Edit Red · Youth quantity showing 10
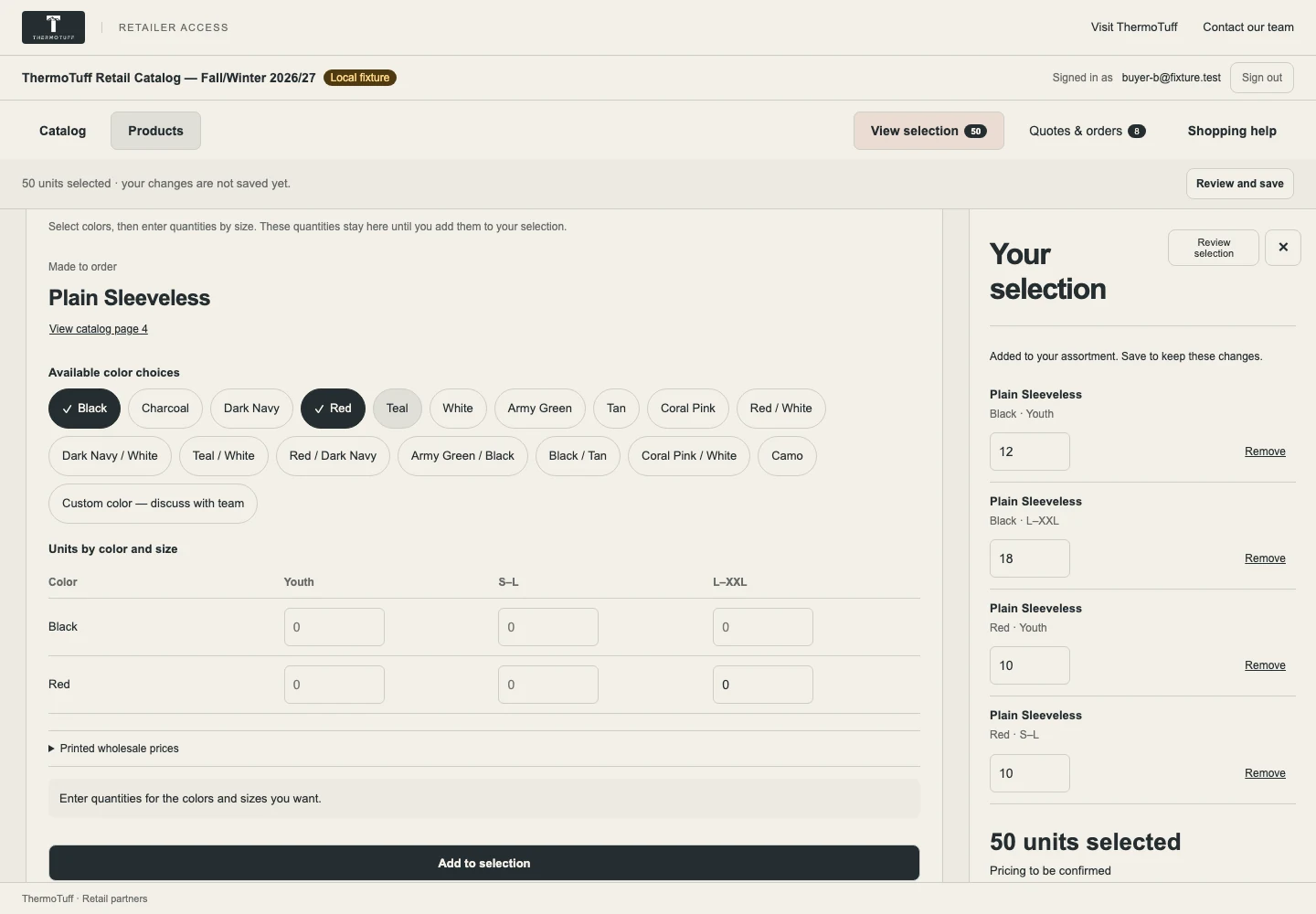Viewport: 1316px width, 914px height. [x=1030, y=665]
